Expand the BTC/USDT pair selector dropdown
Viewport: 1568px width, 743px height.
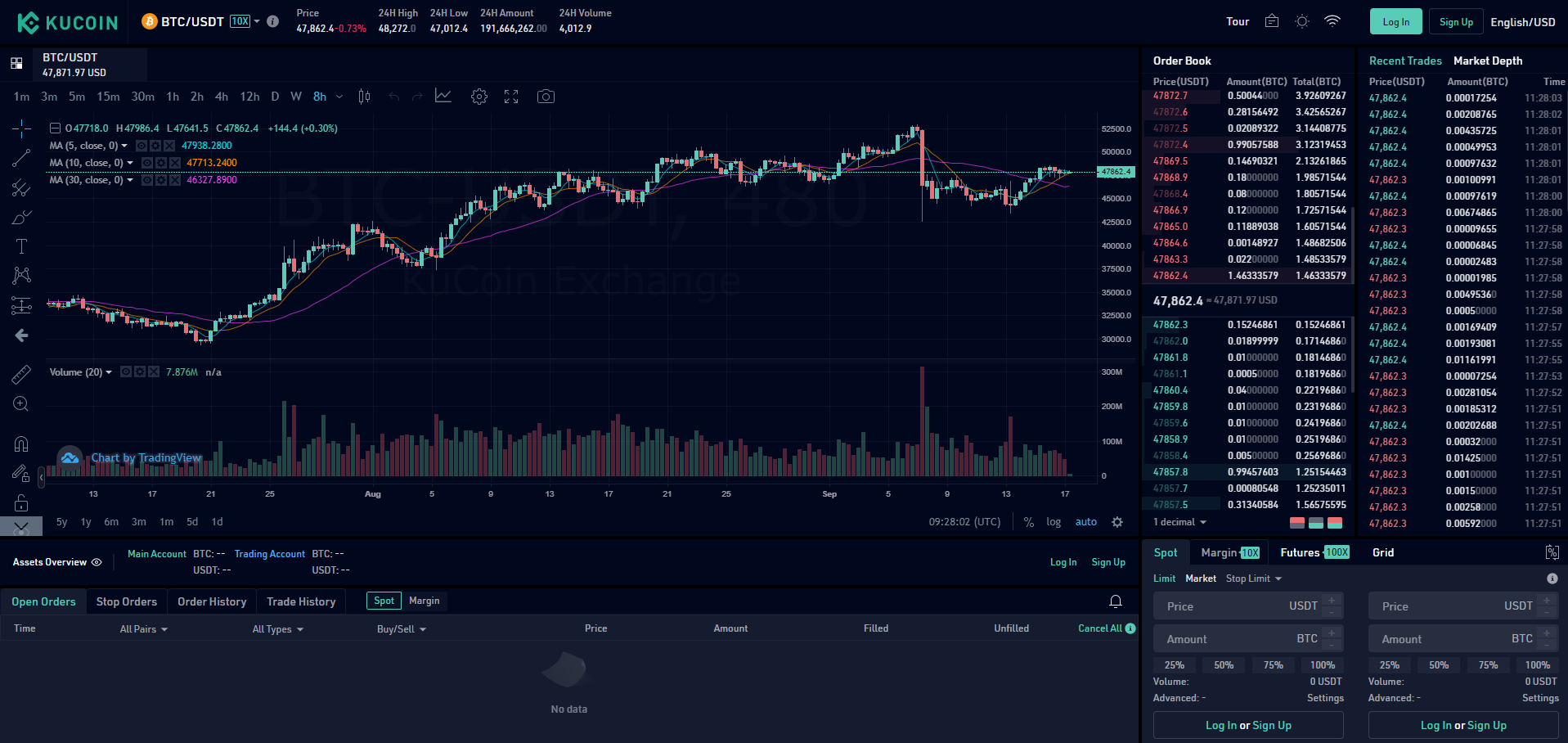coord(257,21)
